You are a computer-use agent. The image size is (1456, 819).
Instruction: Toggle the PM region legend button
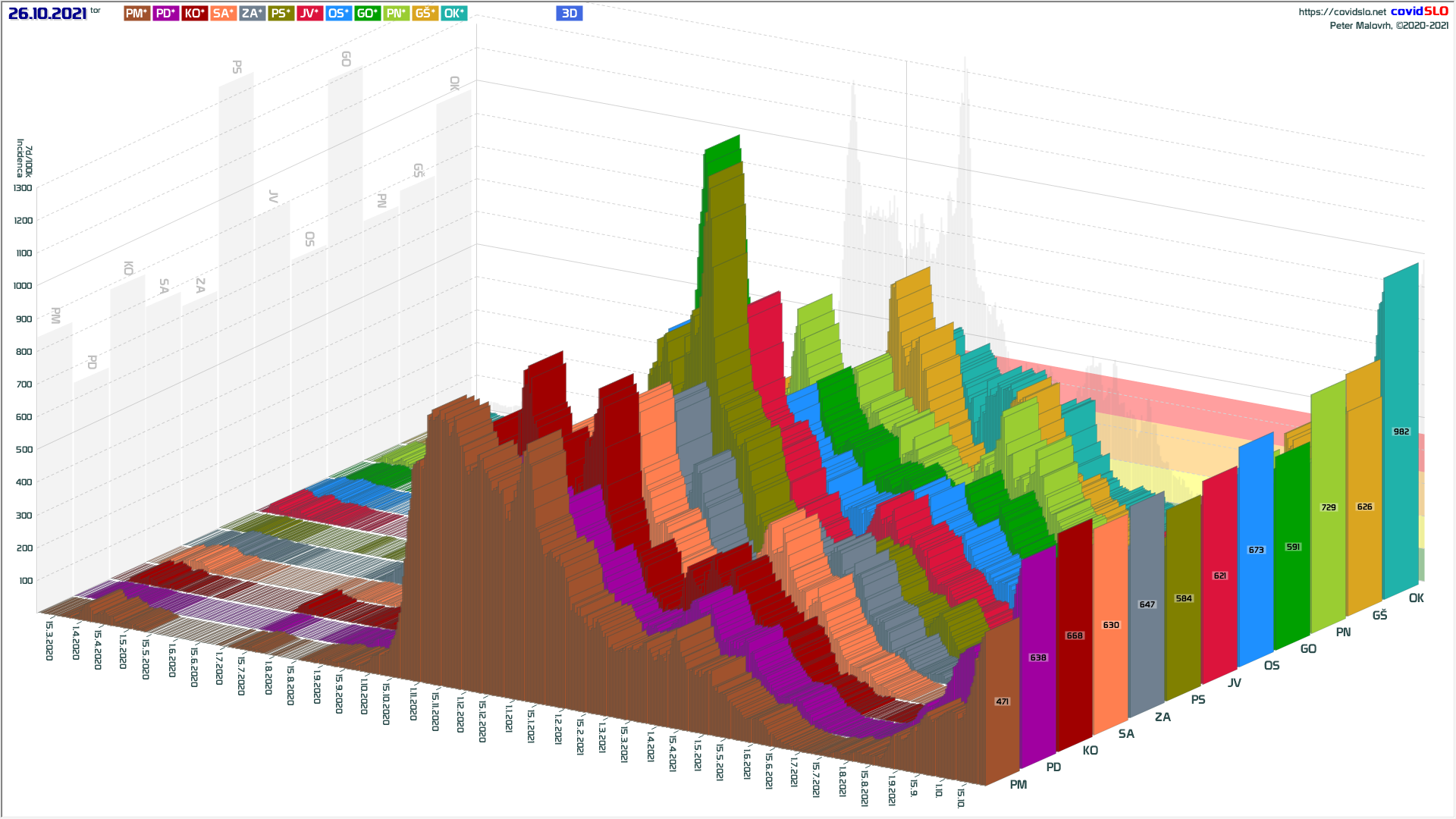click(136, 13)
